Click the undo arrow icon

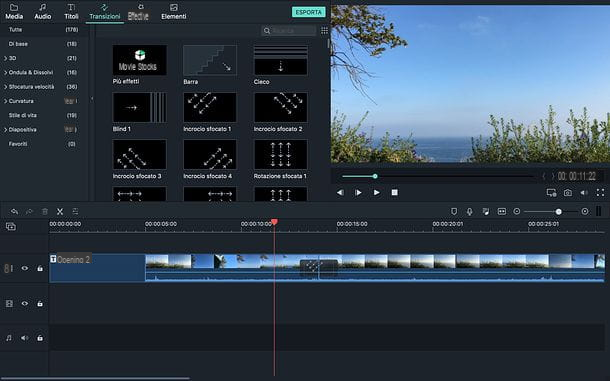point(14,211)
